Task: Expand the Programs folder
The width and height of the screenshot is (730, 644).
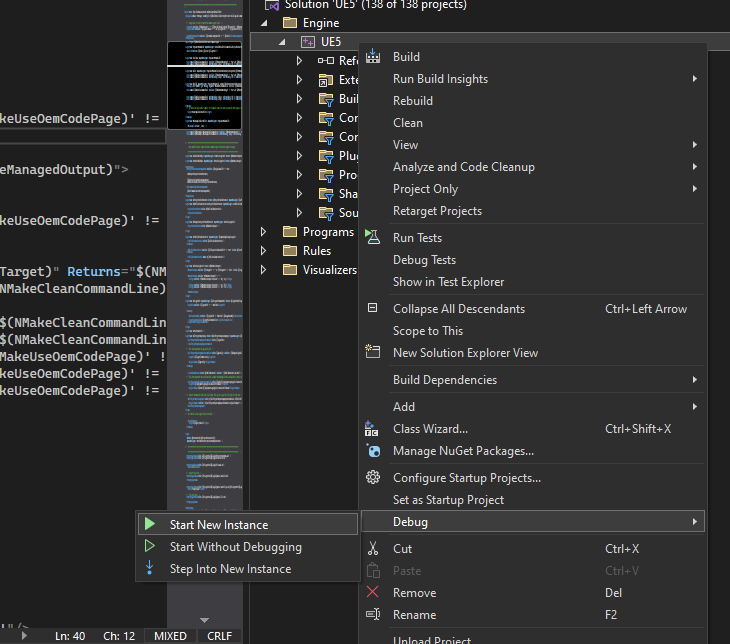Action: point(264,231)
